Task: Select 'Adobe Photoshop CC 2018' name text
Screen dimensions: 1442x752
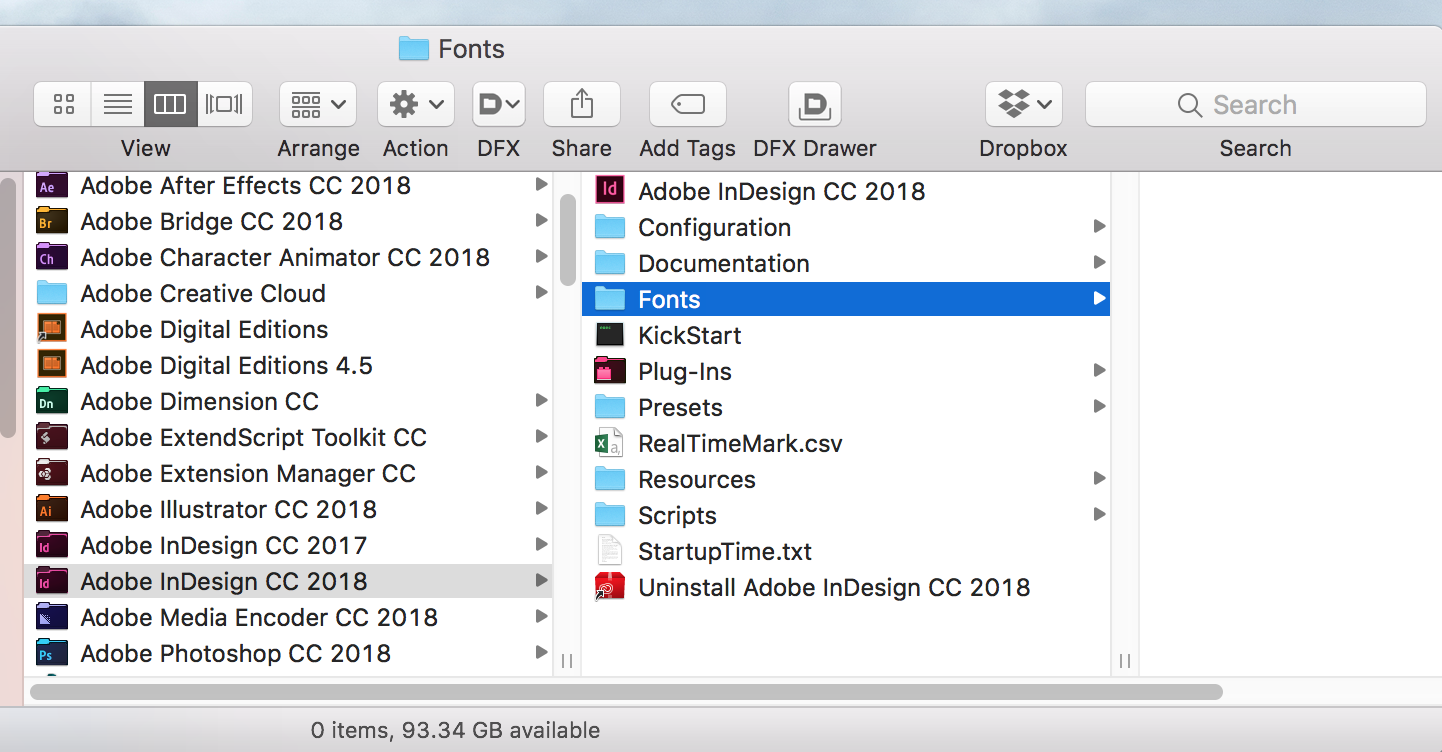Action: coord(236,654)
